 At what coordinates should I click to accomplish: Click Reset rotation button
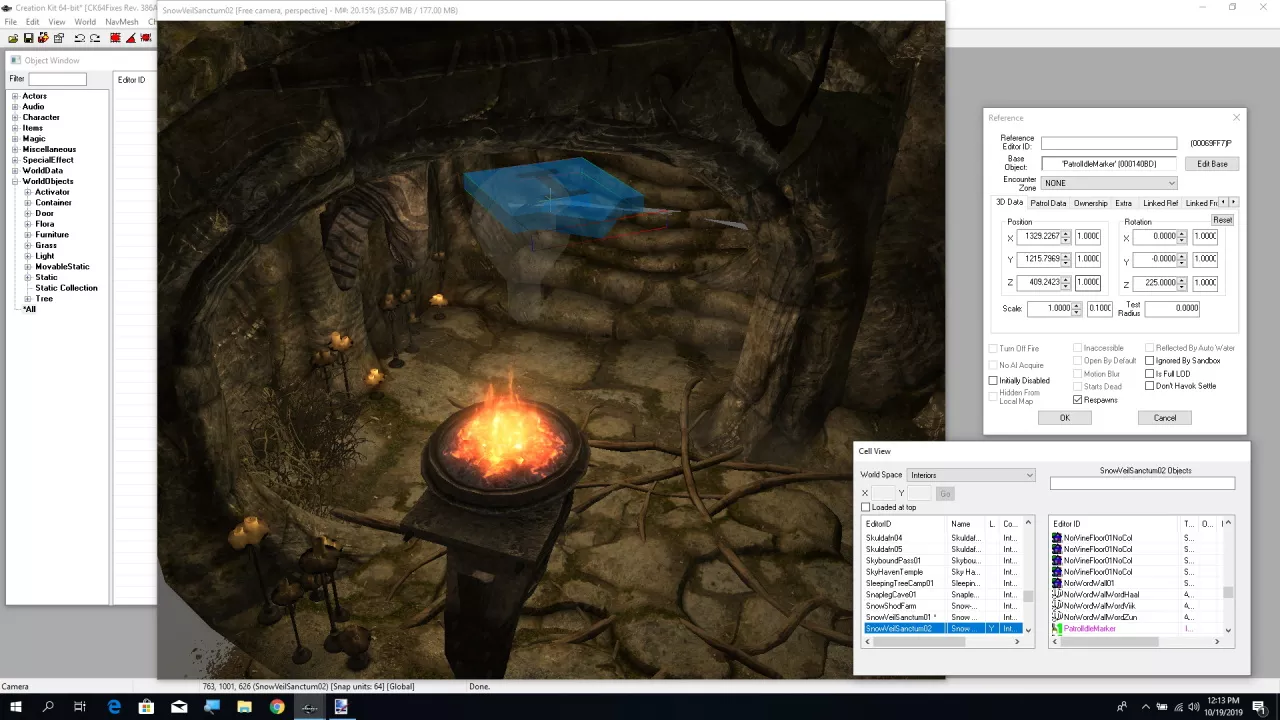click(x=1222, y=220)
